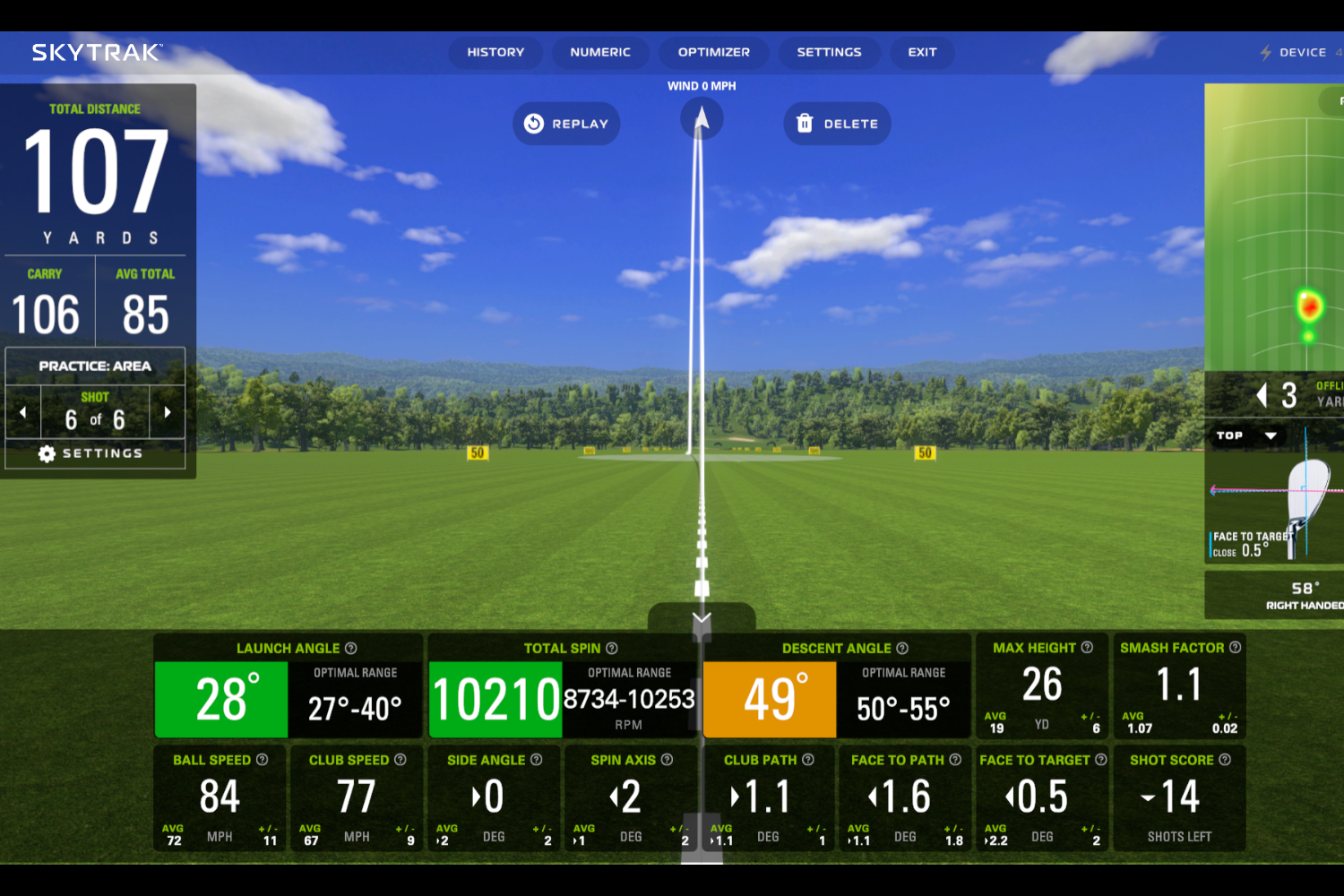This screenshot has height=896, width=1344.
Task: Select the circular replay arrow icon
Action: [x=534, y=123]
